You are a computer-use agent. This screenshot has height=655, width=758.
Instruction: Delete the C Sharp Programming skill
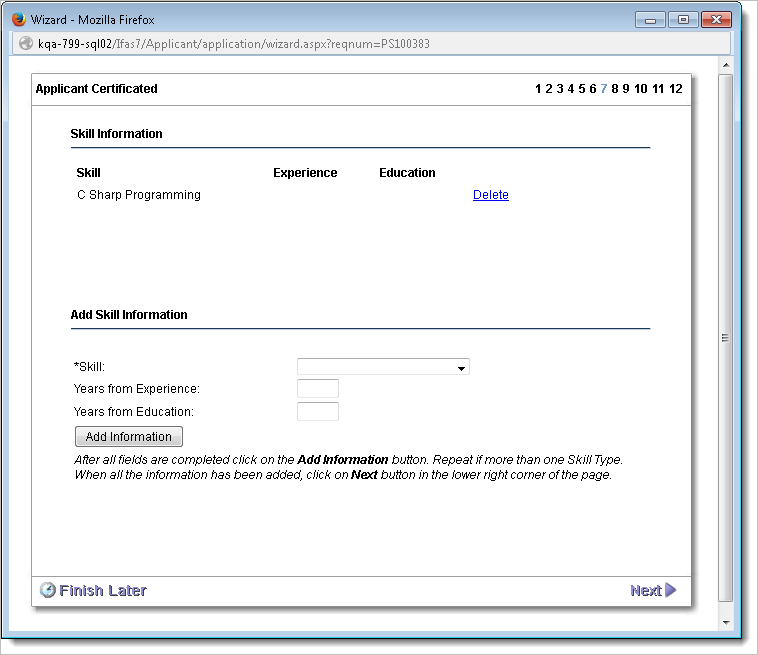point(490,195)
